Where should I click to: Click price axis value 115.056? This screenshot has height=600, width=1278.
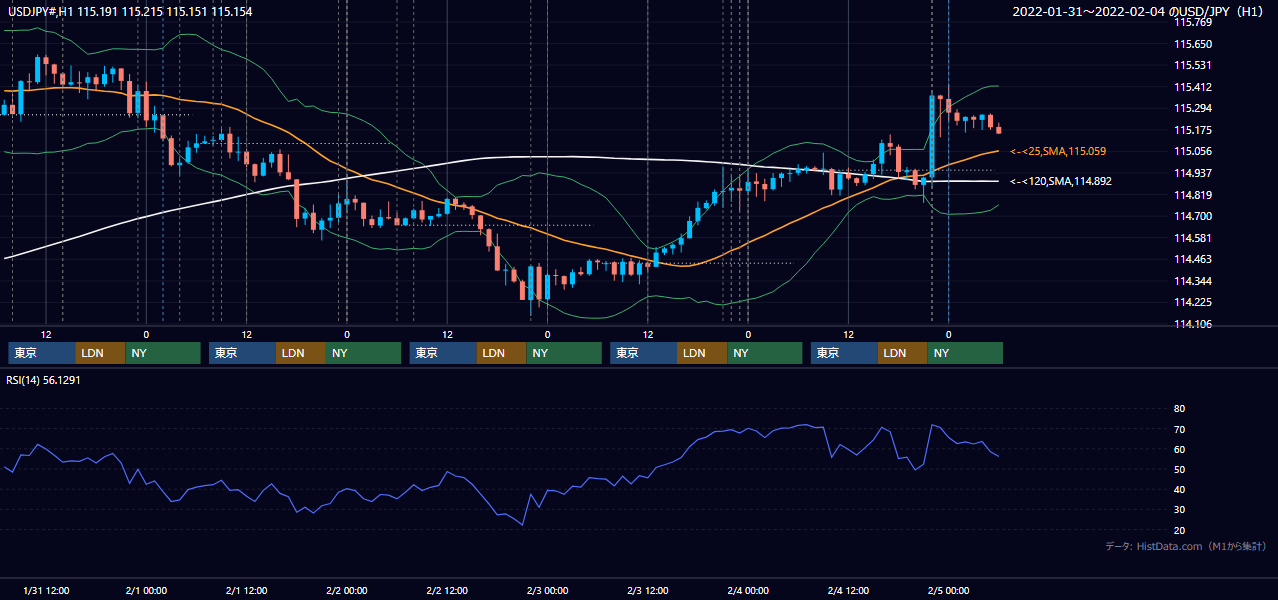1192,151
